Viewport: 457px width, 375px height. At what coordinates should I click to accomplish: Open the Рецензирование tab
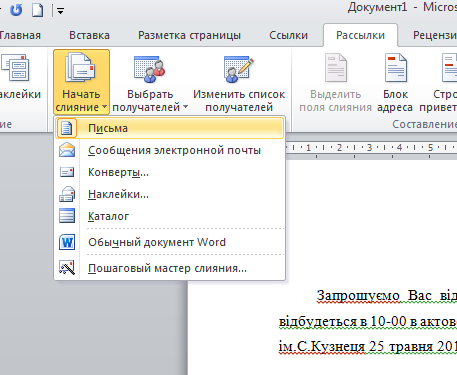(434, 35)
